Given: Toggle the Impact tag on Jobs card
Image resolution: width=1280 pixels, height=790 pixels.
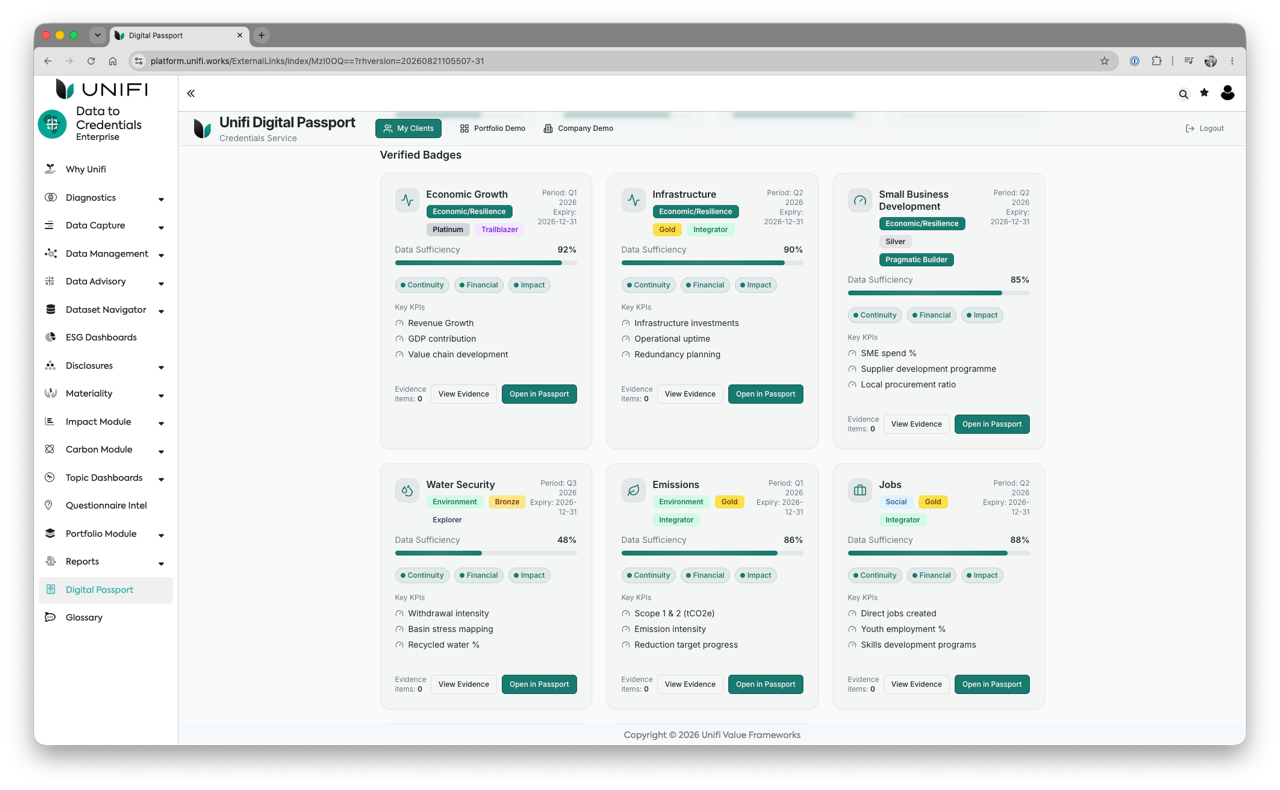Looking at the screenshot, I should 982,575.
